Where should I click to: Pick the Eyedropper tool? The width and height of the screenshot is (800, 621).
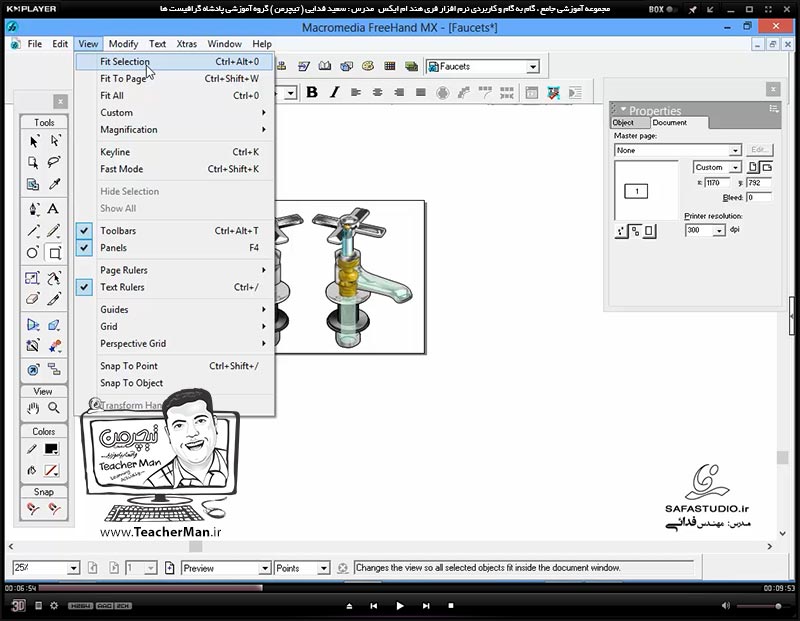point(55,184)
